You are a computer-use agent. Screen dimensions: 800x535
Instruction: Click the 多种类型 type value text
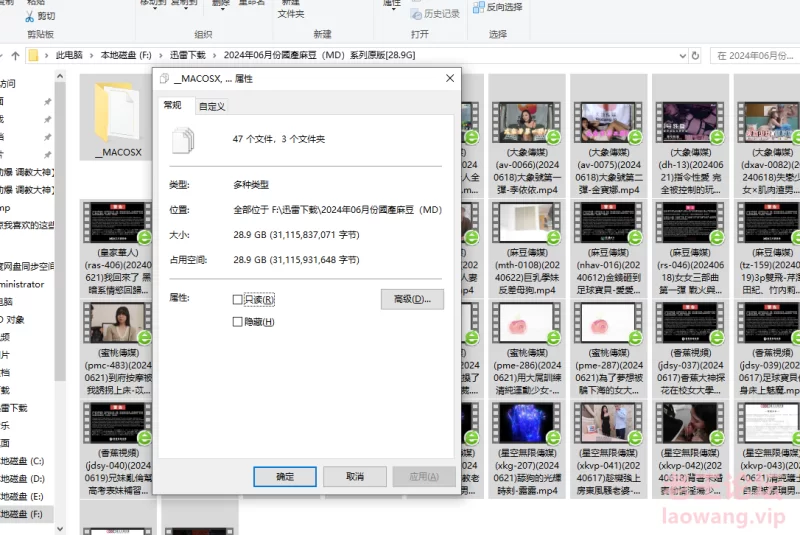(251, 185)
